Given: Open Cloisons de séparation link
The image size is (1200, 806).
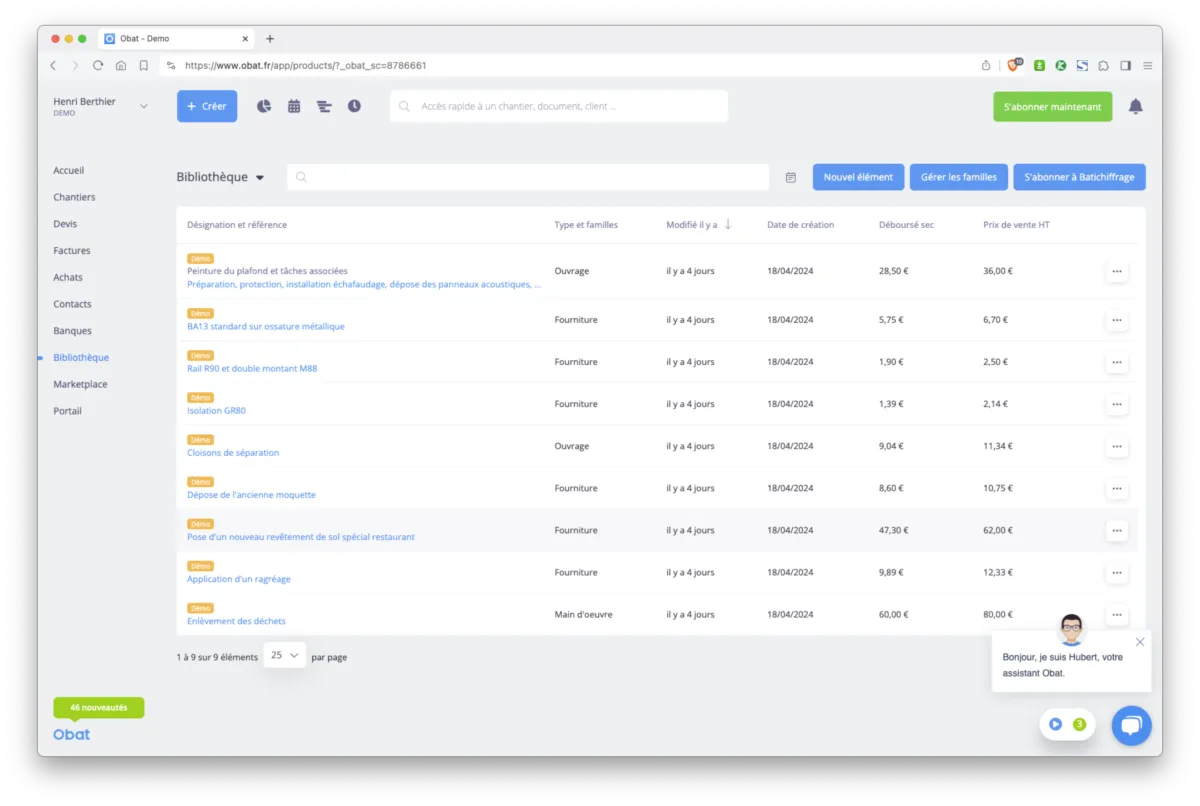Looking at the screenshot, I should click(x=233, y=453).
